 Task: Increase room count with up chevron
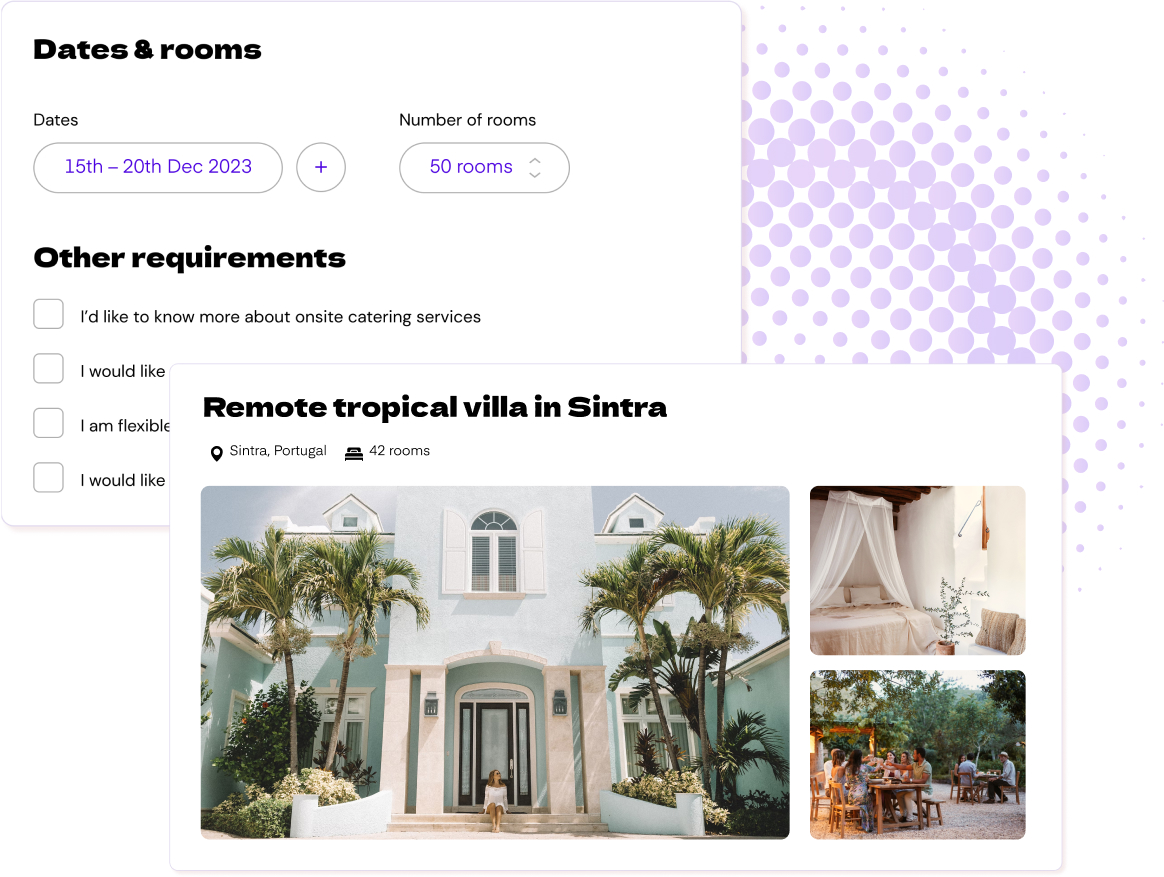534,160
